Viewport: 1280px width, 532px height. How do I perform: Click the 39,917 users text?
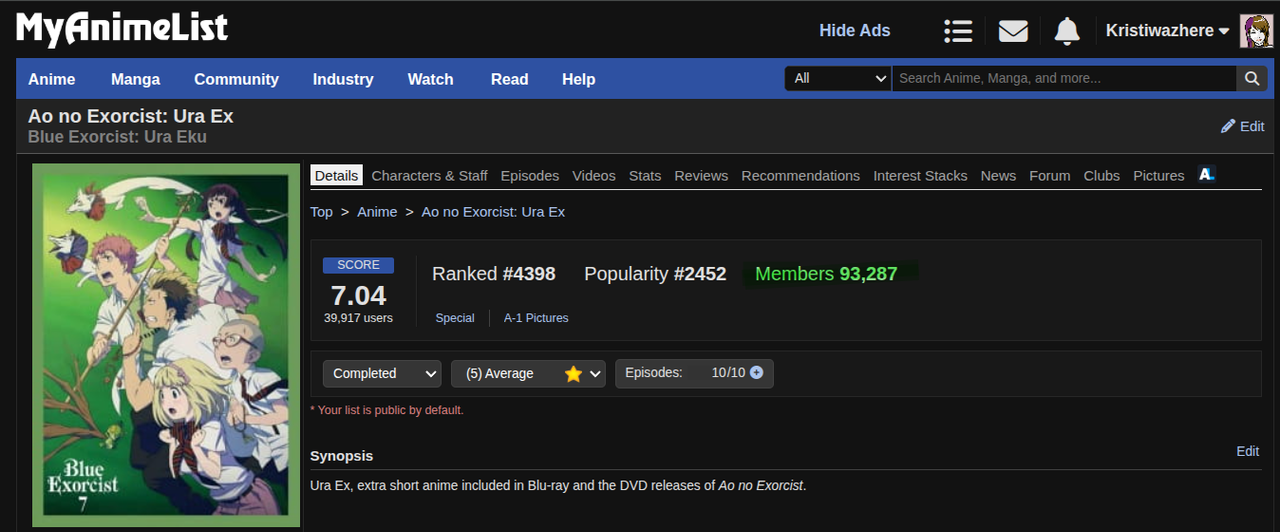[358, 318]
